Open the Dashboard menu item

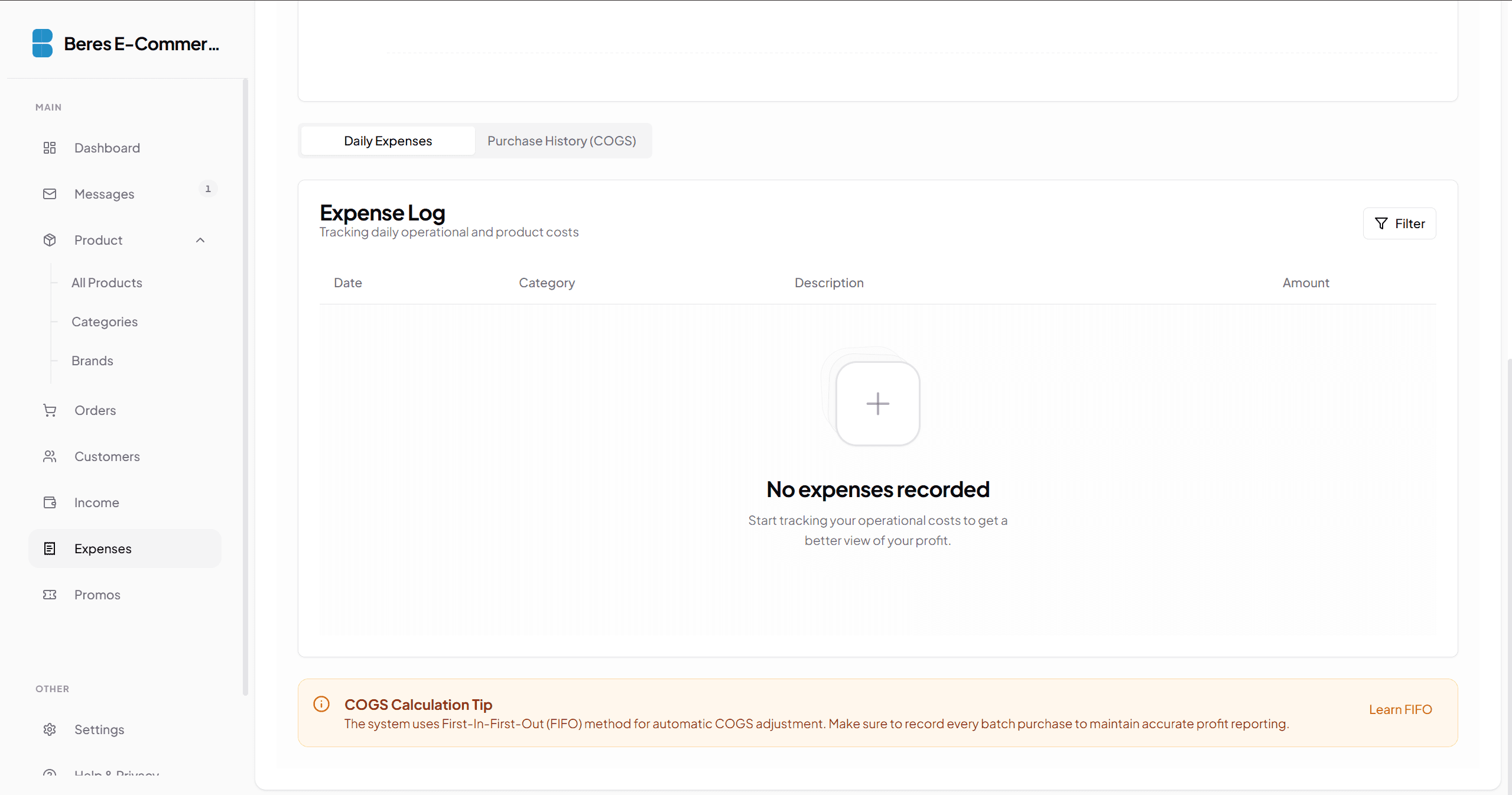click(125, 148)
